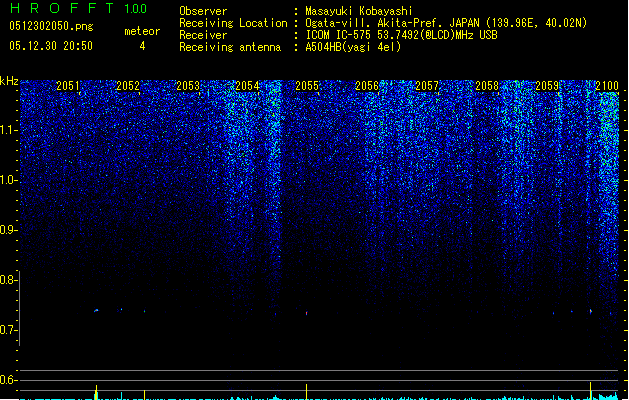Click the date stamp 05.12.30 20:50

tap(51, 46)
